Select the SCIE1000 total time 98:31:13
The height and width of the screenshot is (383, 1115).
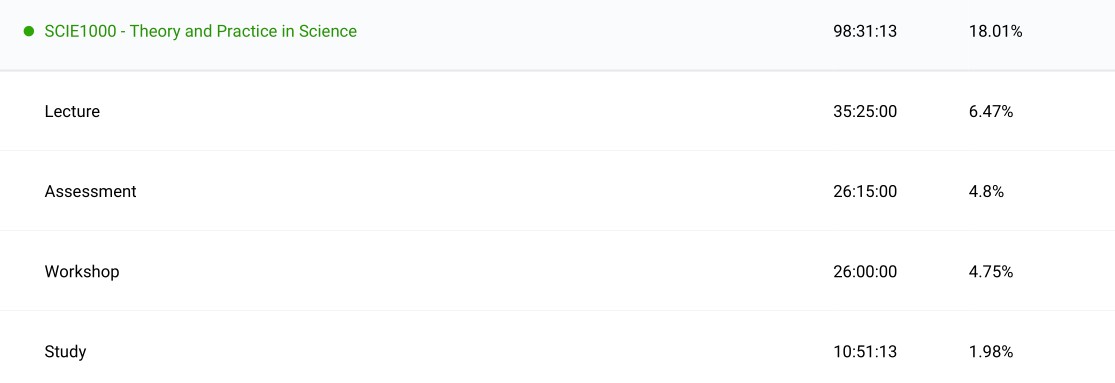tap(865, 31)
